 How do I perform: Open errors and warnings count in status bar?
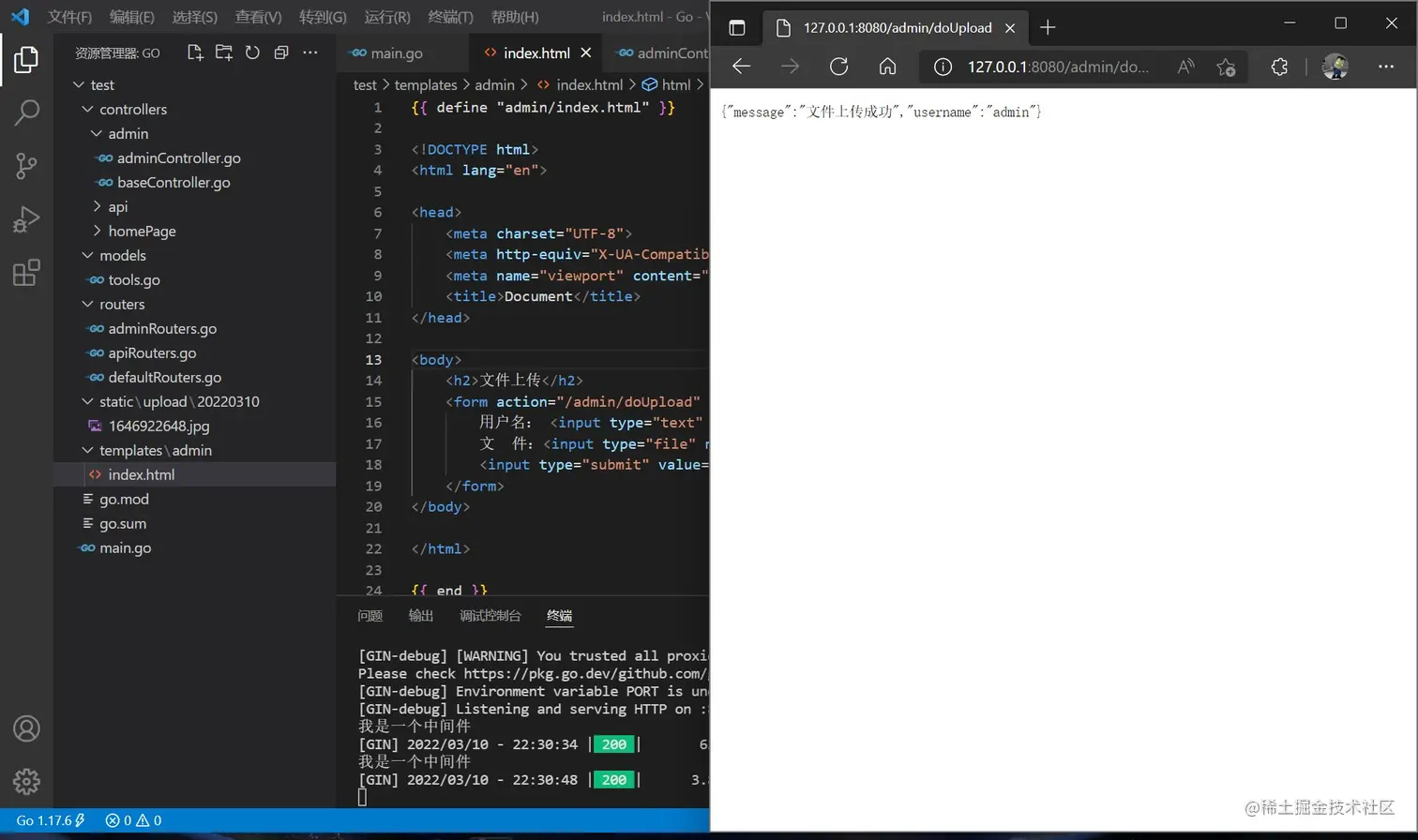pyautogui.click(x=133, y=820)
